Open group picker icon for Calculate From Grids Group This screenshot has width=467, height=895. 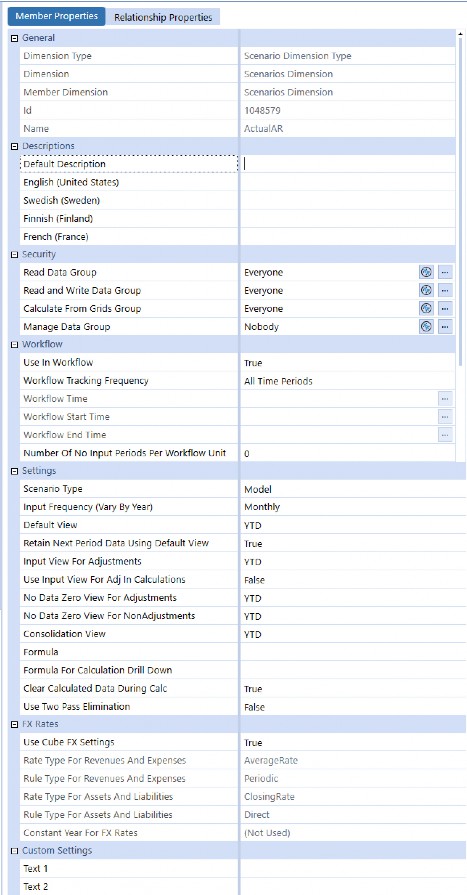tap(426, 309)
